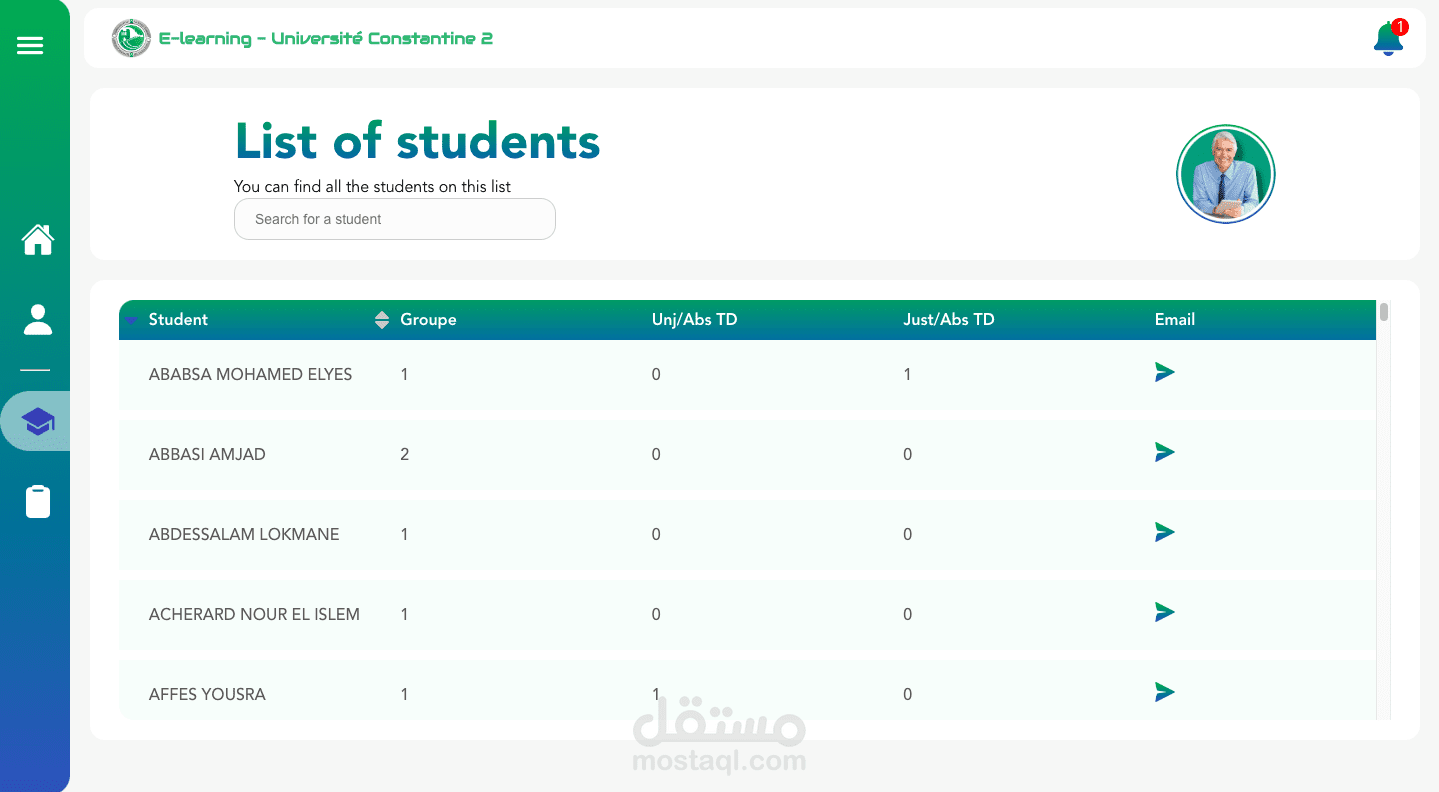Send email to AFFES YOUSRA
1439x792 pixels.
pyautogui.click(x=1164, y=693)
